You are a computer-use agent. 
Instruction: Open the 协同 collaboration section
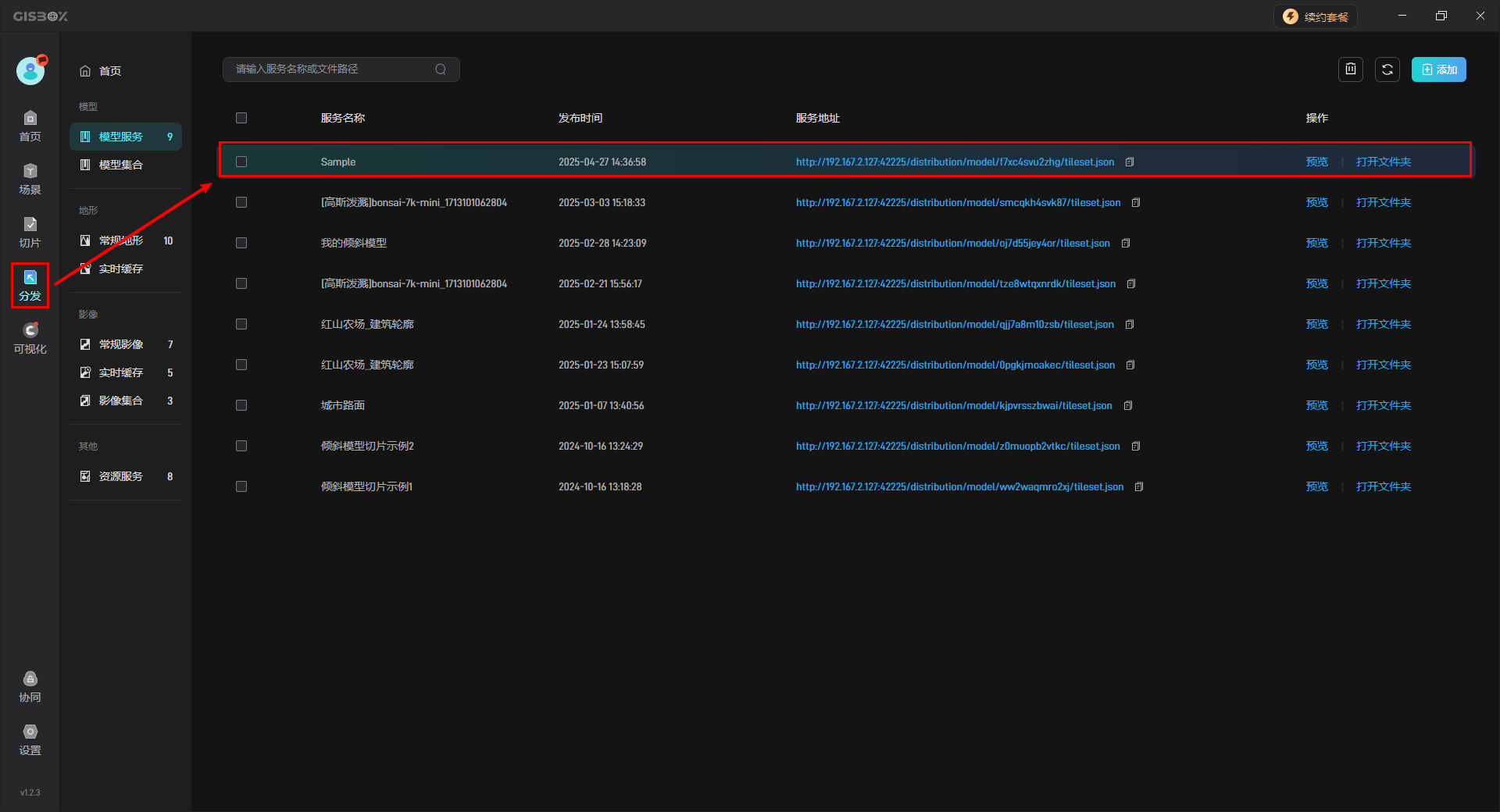(30, 686)
